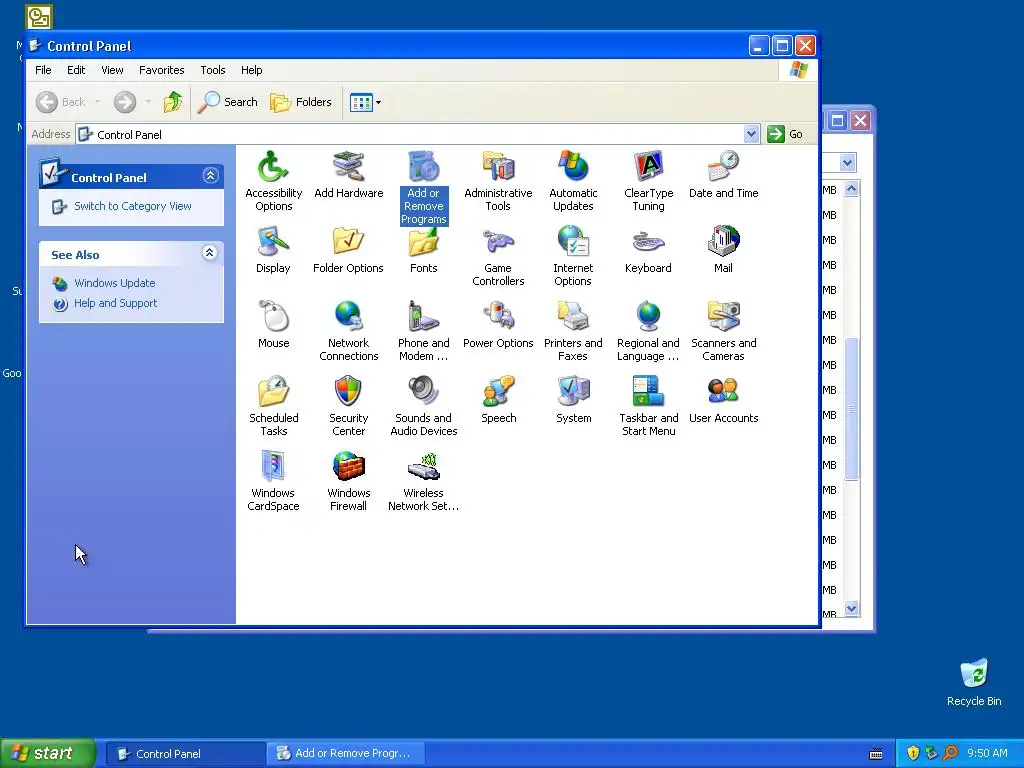Switch to Add or Remove Programs taskbar button
Image resolution: width=1024 pixels, height=768 pixels.
(x=346, y=754)
